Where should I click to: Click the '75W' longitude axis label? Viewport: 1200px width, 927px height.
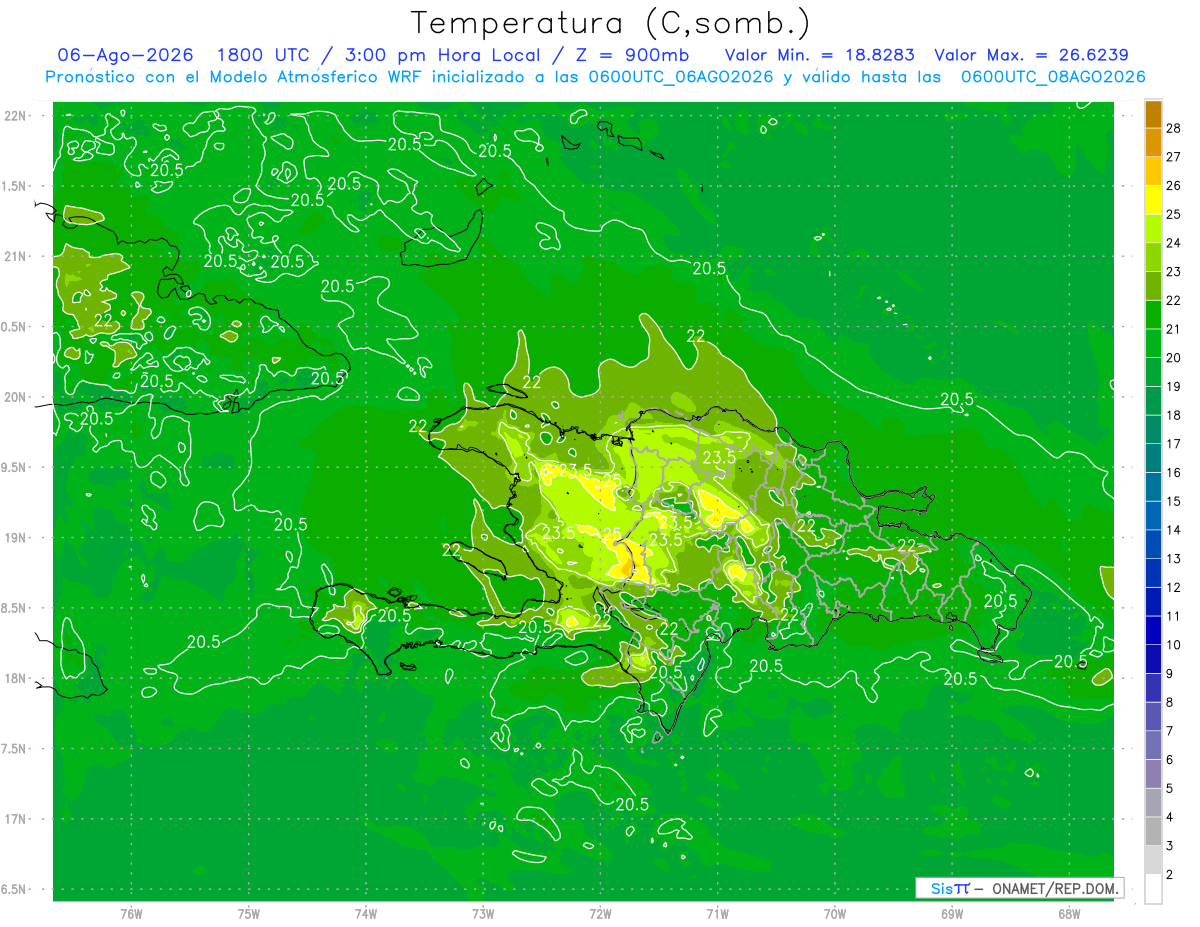[x=249, y=913]
